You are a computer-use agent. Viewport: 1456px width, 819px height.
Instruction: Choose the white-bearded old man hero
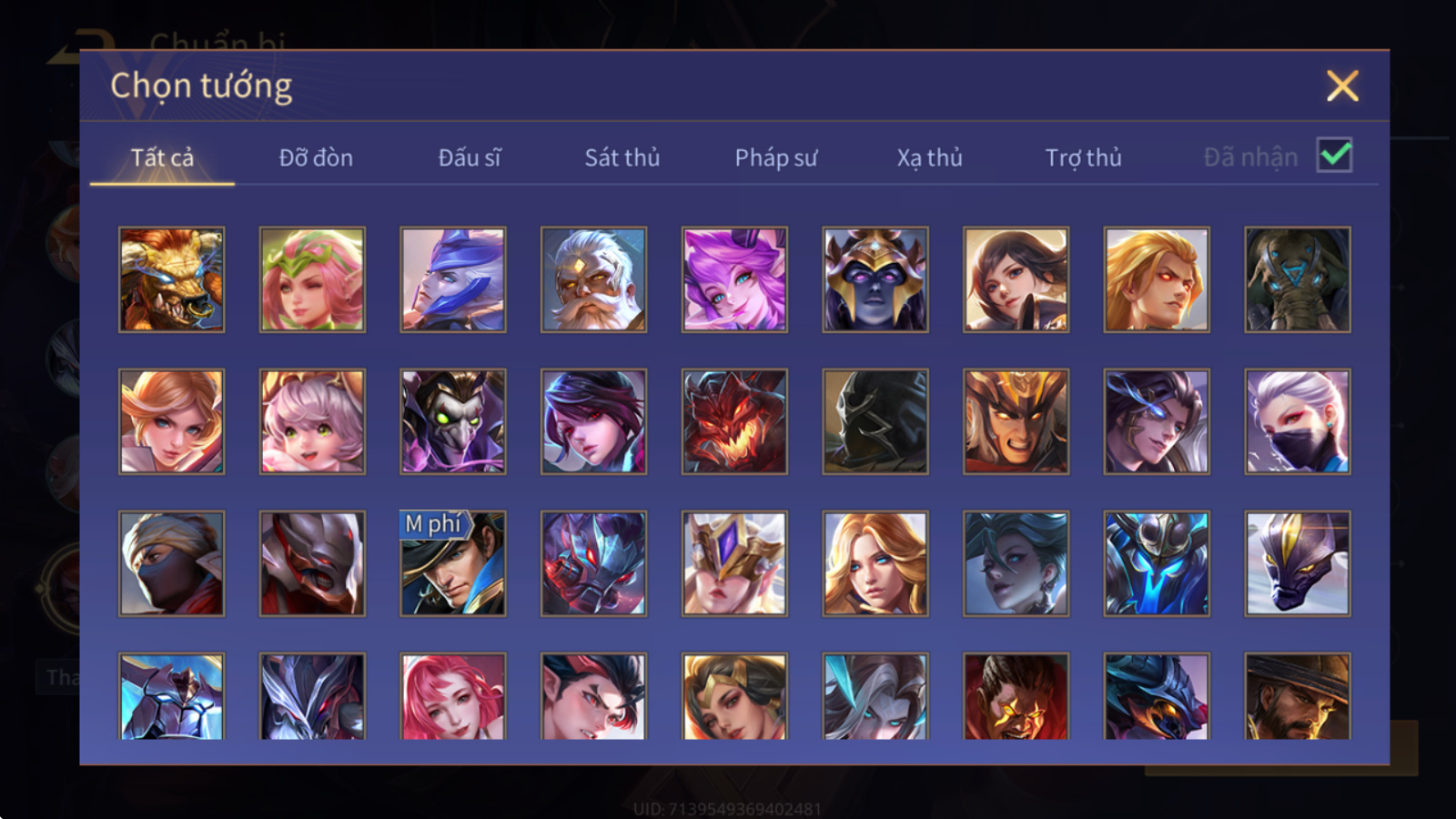click(x=593, y=279)
